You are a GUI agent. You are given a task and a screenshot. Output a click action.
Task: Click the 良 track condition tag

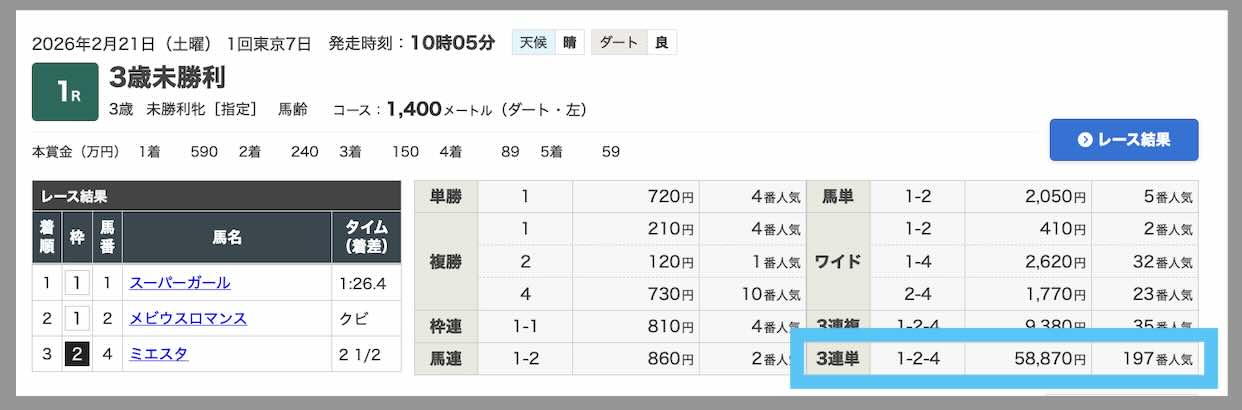point(661,43)
